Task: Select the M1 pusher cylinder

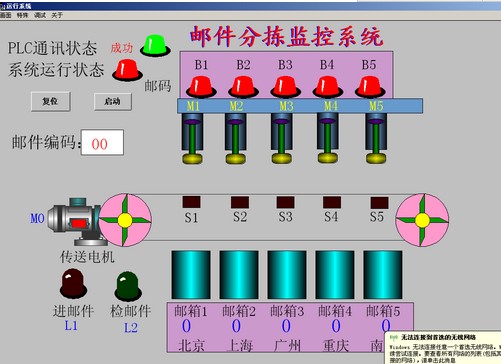Action: pyautogui.click(x=192, y=138)
